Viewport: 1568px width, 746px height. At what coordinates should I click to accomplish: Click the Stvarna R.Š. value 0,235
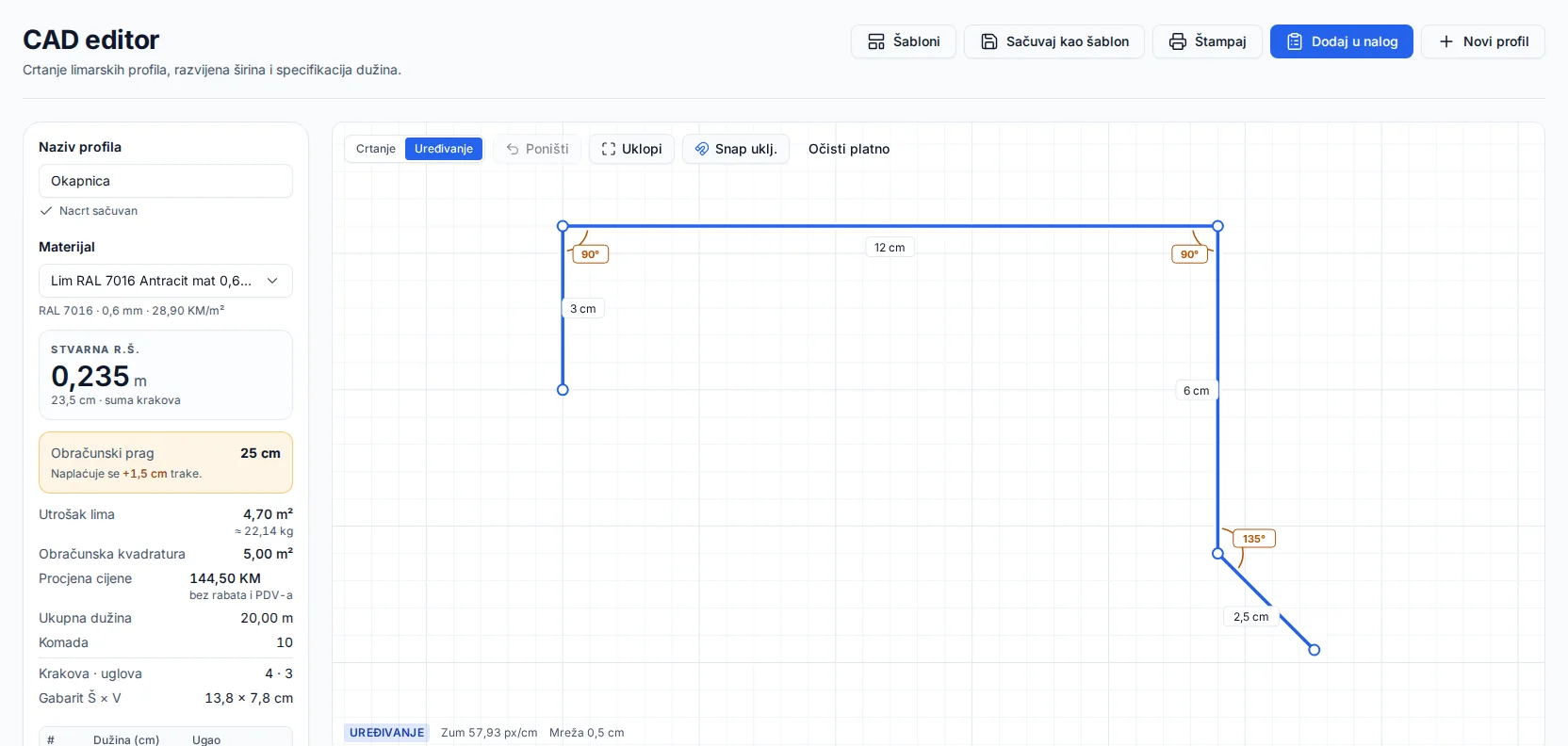(x=90, y=377)
